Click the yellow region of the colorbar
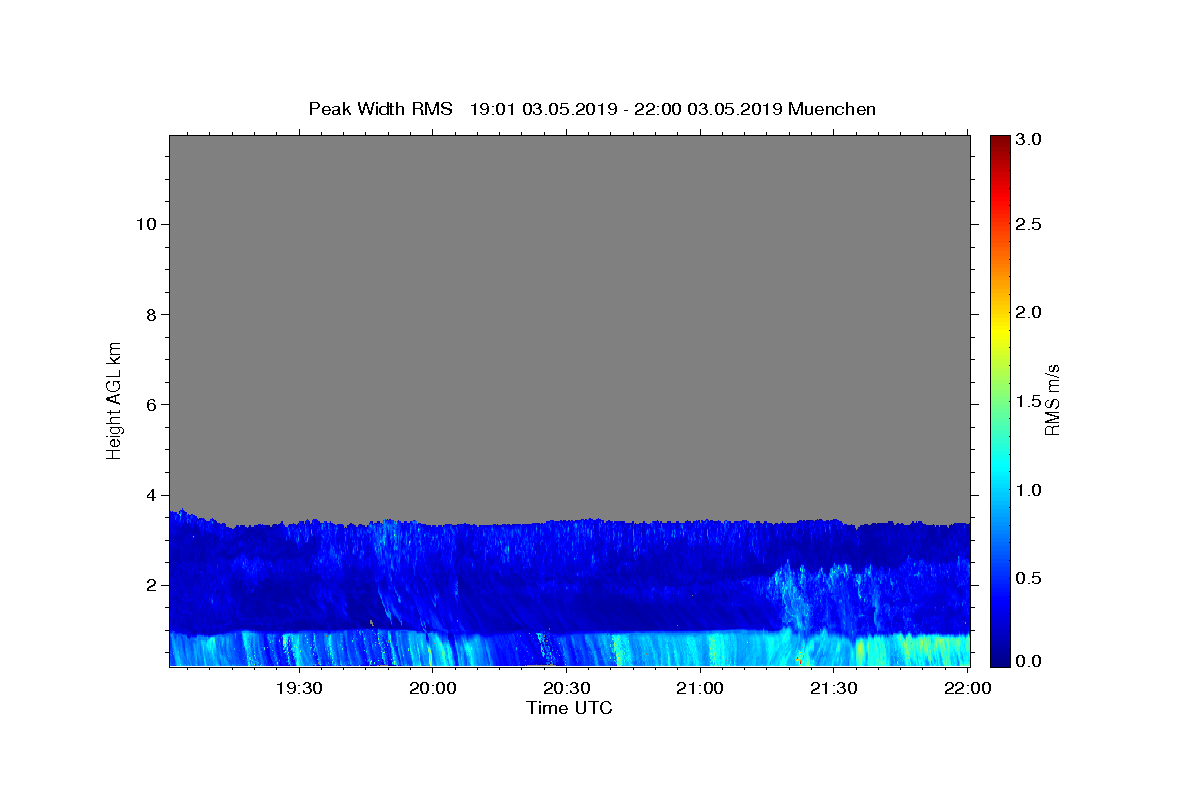The height and width of the screenshot is (800, 1200). [999, 330]
